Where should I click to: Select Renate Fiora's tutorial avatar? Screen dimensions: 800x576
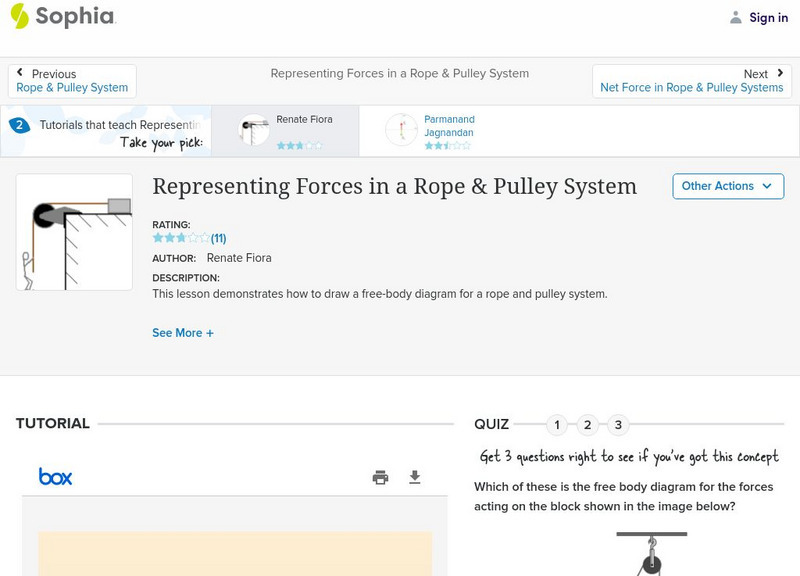click(x=254, y=130)
